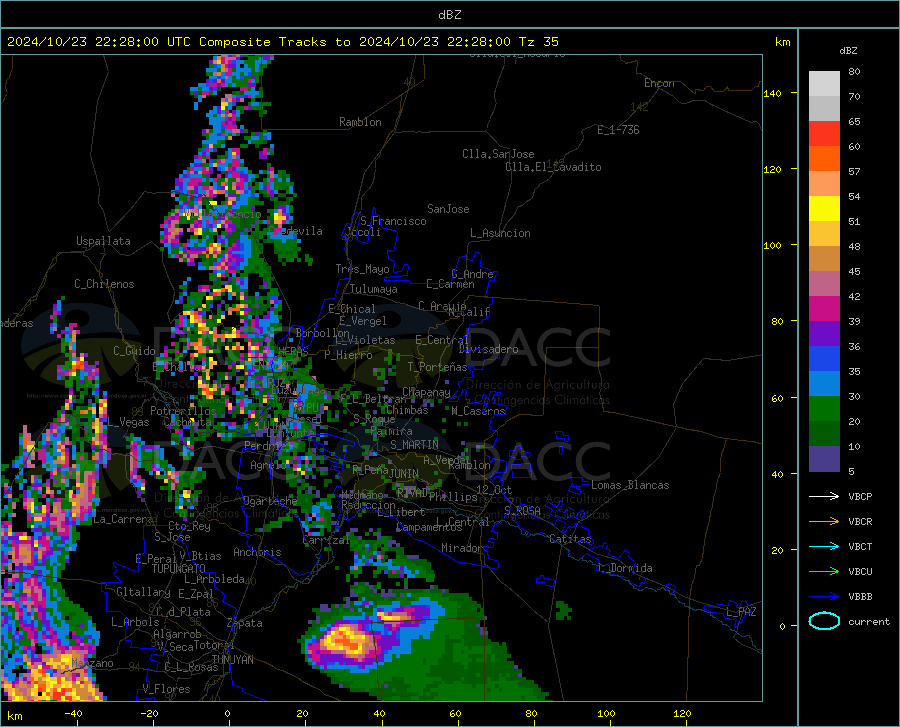Click the L_PAZ map label
The height and width of the screenshot is (727, 900).
click(741, 612)
